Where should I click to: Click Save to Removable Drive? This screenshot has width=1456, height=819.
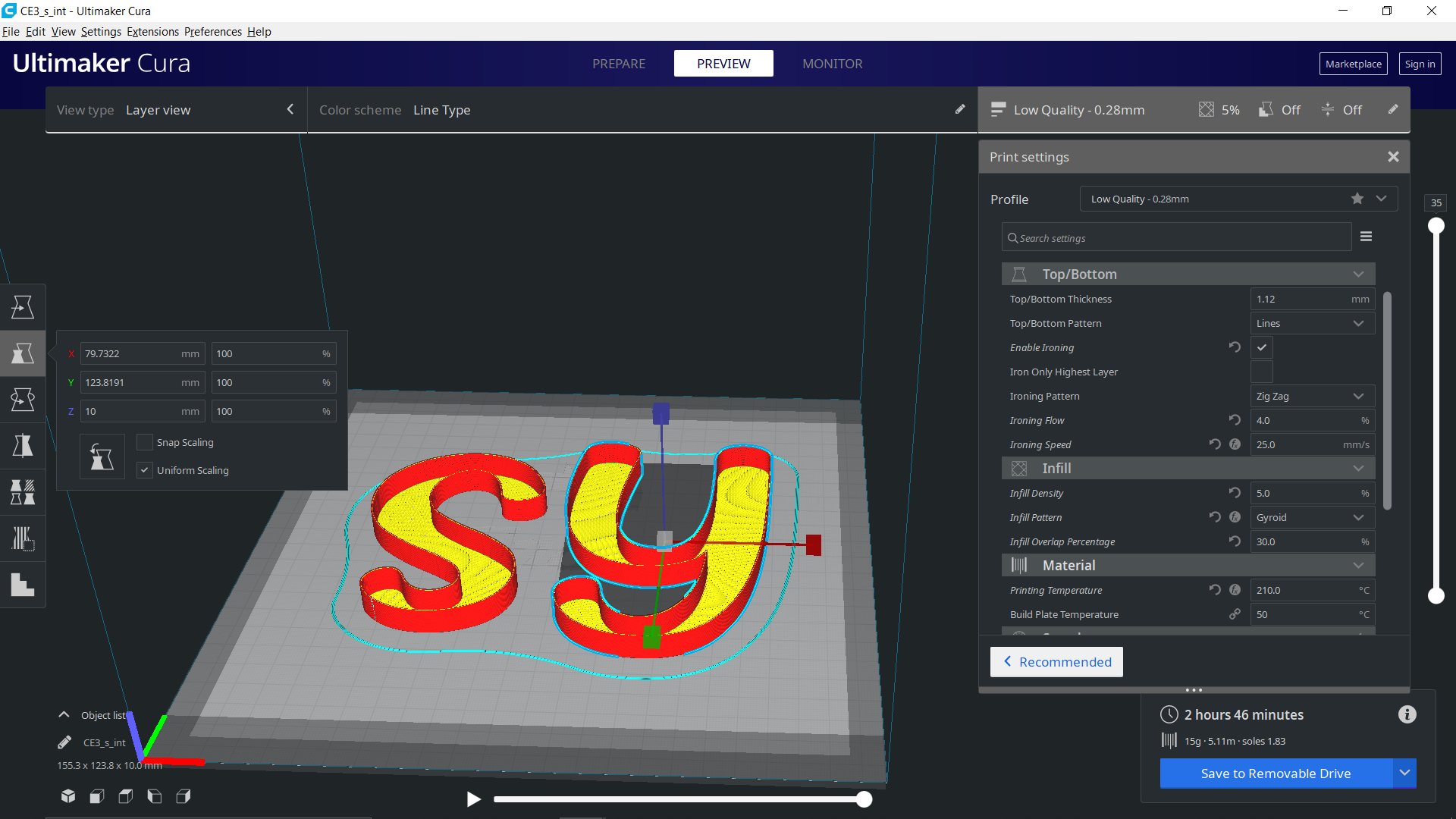[1276, 773]
